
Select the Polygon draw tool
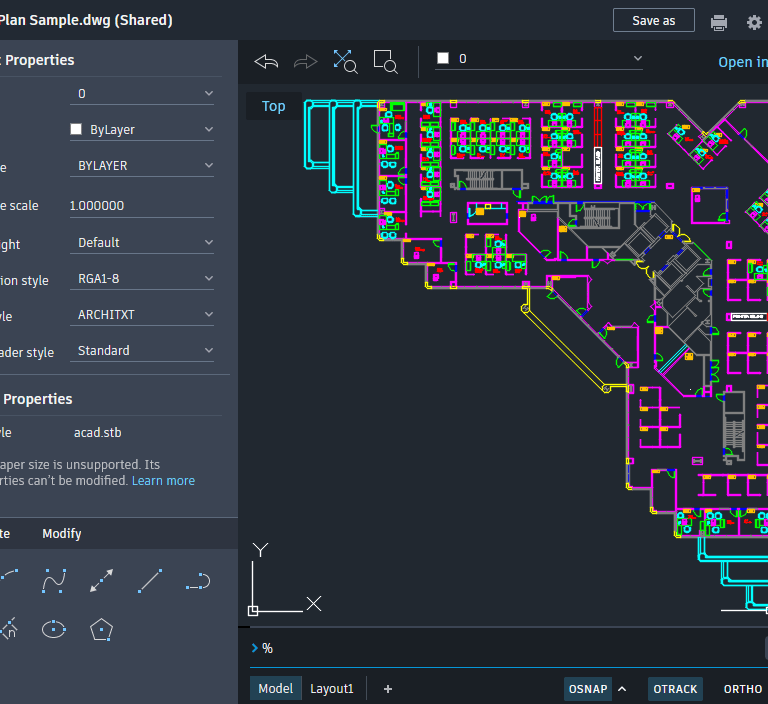(101, 630)
